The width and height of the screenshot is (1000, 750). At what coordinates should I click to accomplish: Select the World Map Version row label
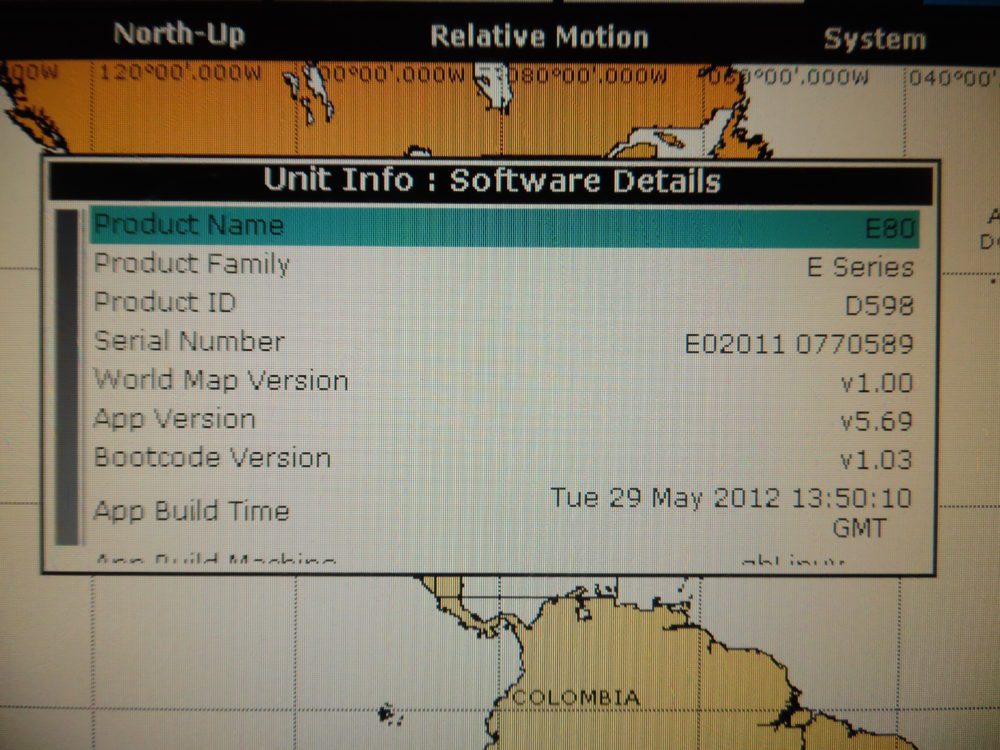click(221, 380)
